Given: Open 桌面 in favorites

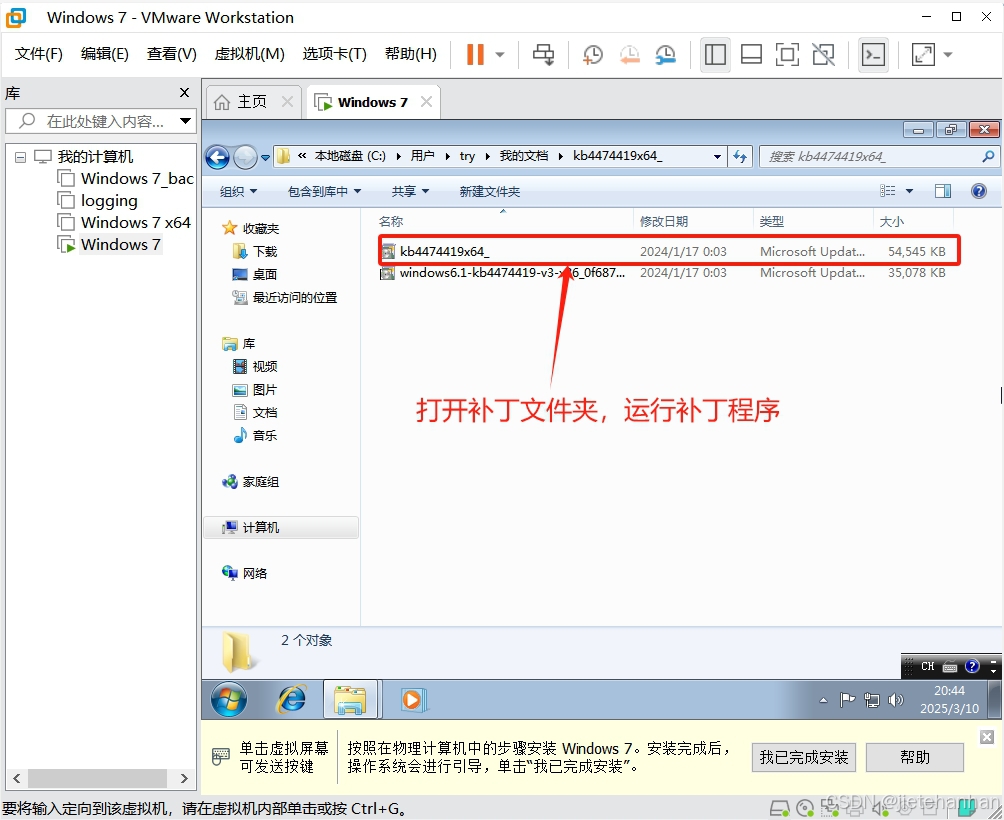Looking at the screenshot, I should [x=255, y=275].
